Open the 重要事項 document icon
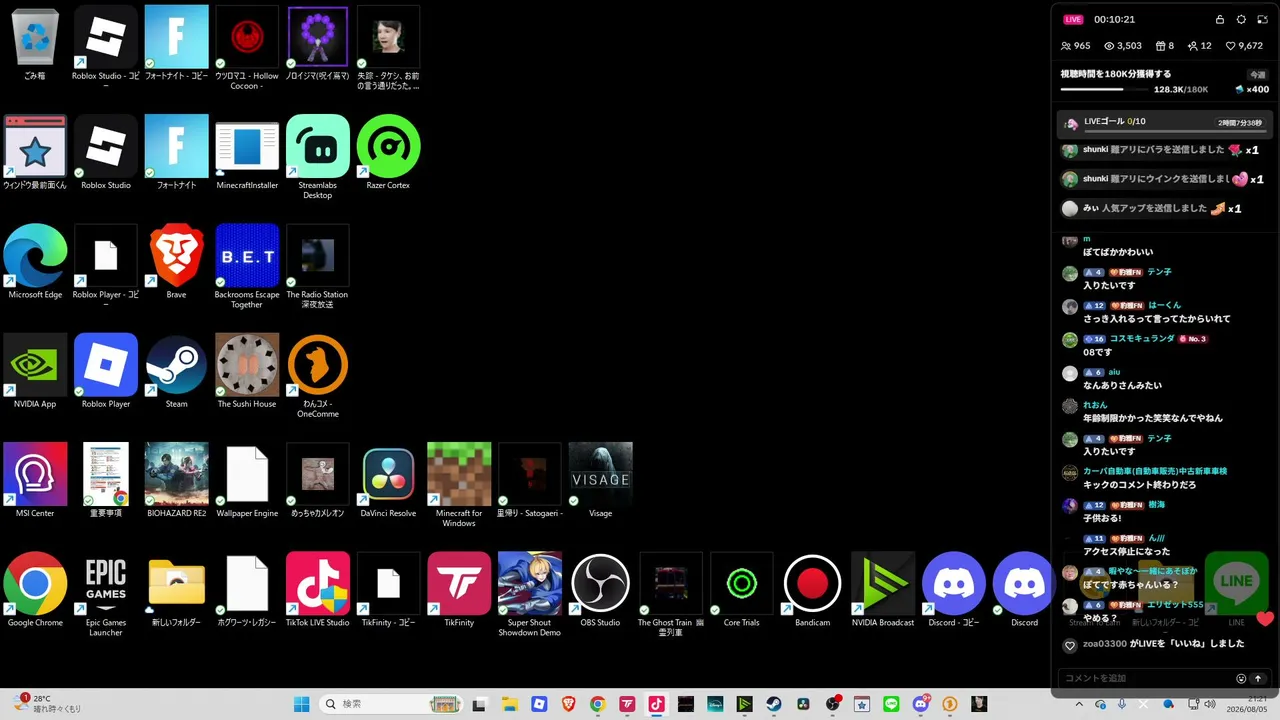Viewport: 1280px width, 720px height. (x=106, y=481)
